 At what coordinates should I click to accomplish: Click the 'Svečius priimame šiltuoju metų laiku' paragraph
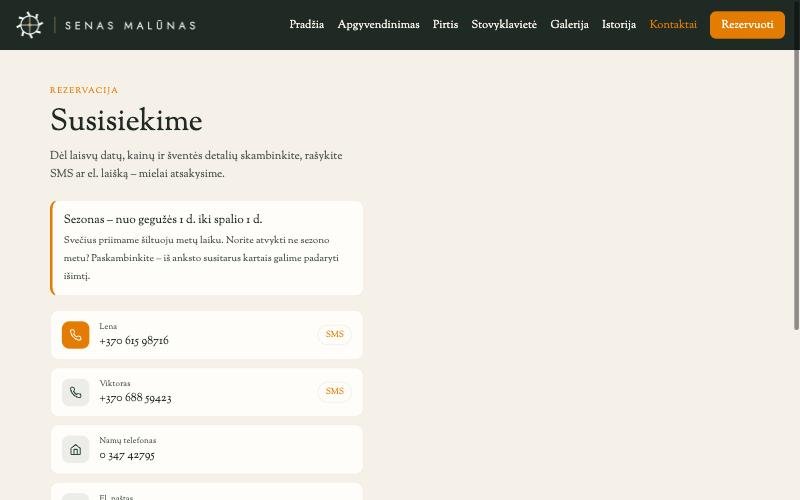201,258
